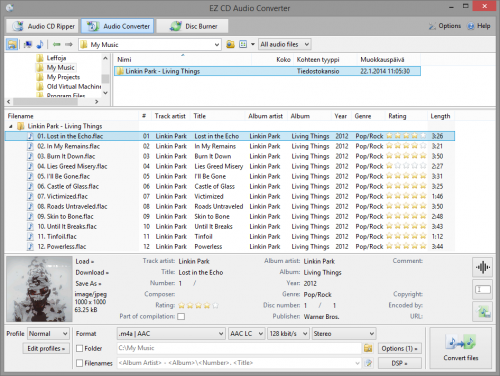Click the output folder browse icon
The image size is (500, 376).
[x=368, y=348]
